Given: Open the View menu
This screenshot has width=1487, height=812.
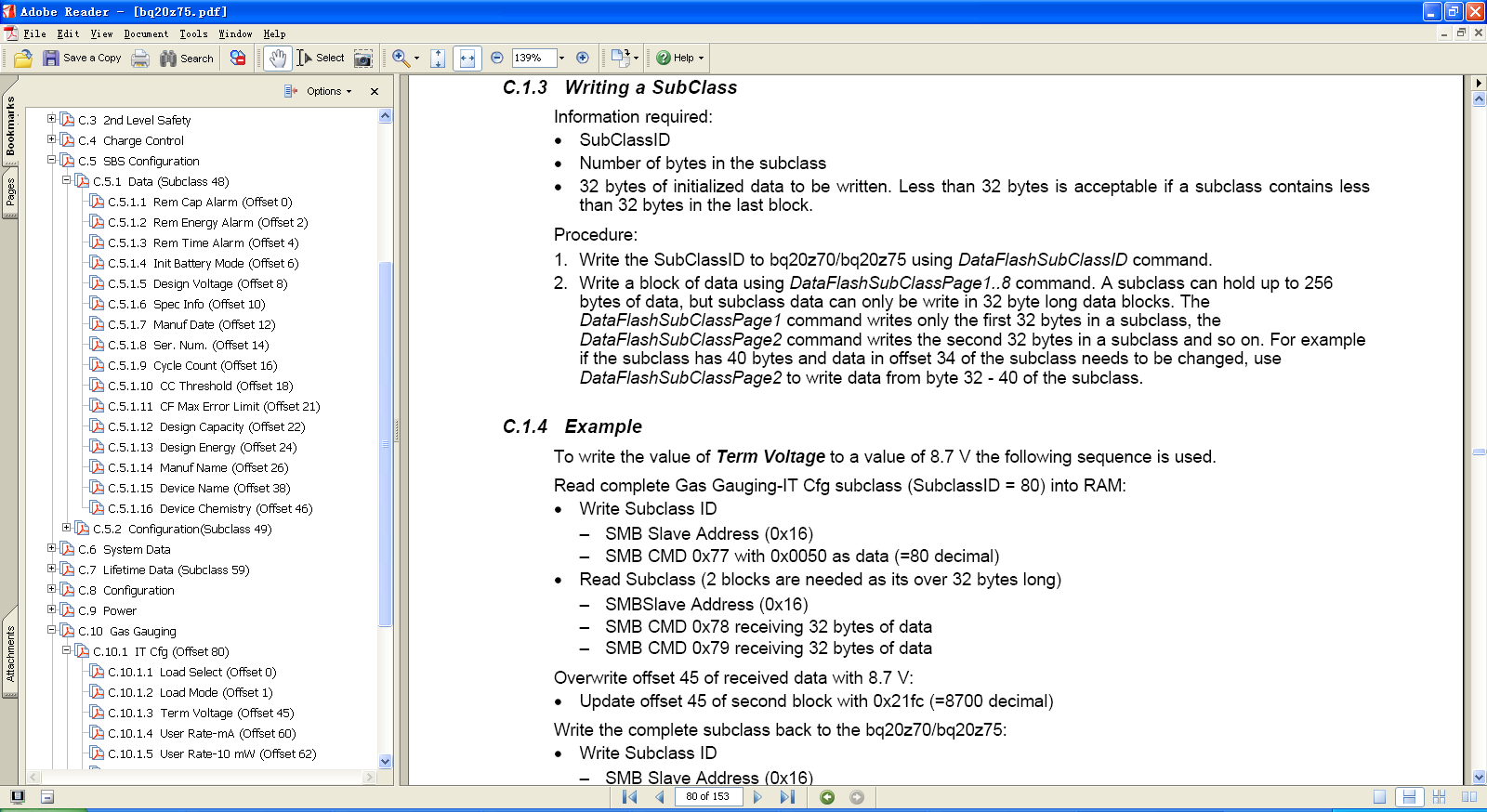Looking at the screenshot, I should pos(101,33).
